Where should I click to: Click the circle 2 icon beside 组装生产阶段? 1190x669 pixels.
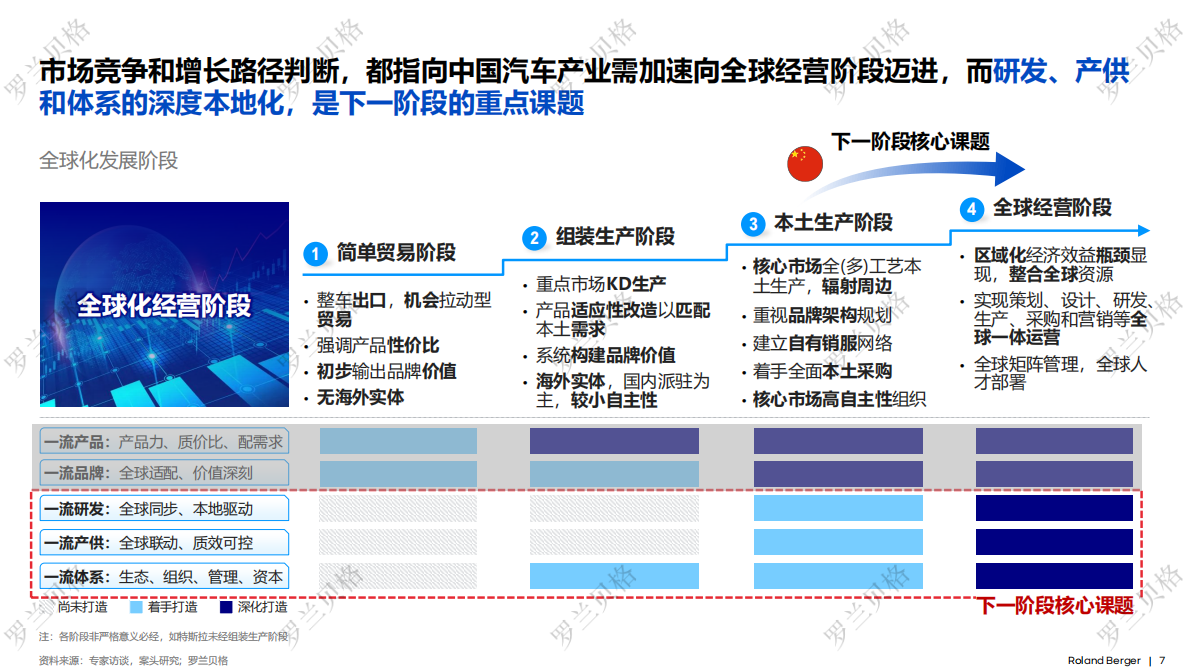coord(534,238)
